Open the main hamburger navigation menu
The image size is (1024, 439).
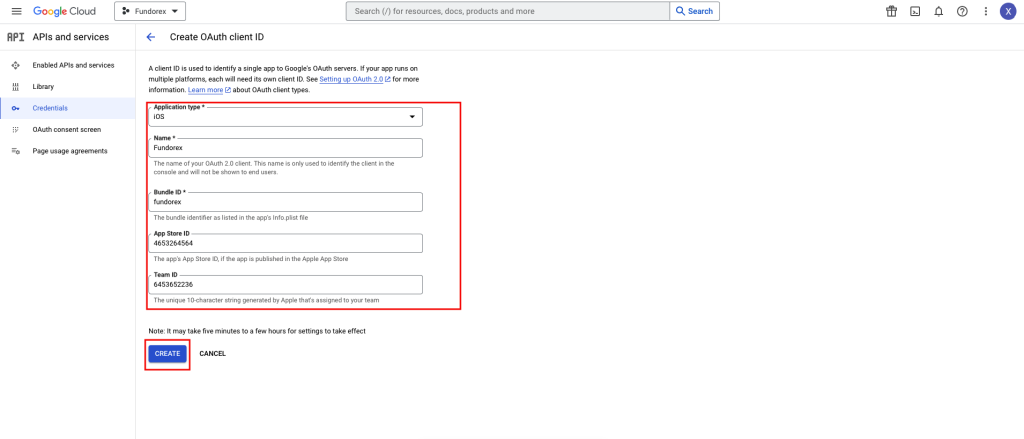coord(16,11)
